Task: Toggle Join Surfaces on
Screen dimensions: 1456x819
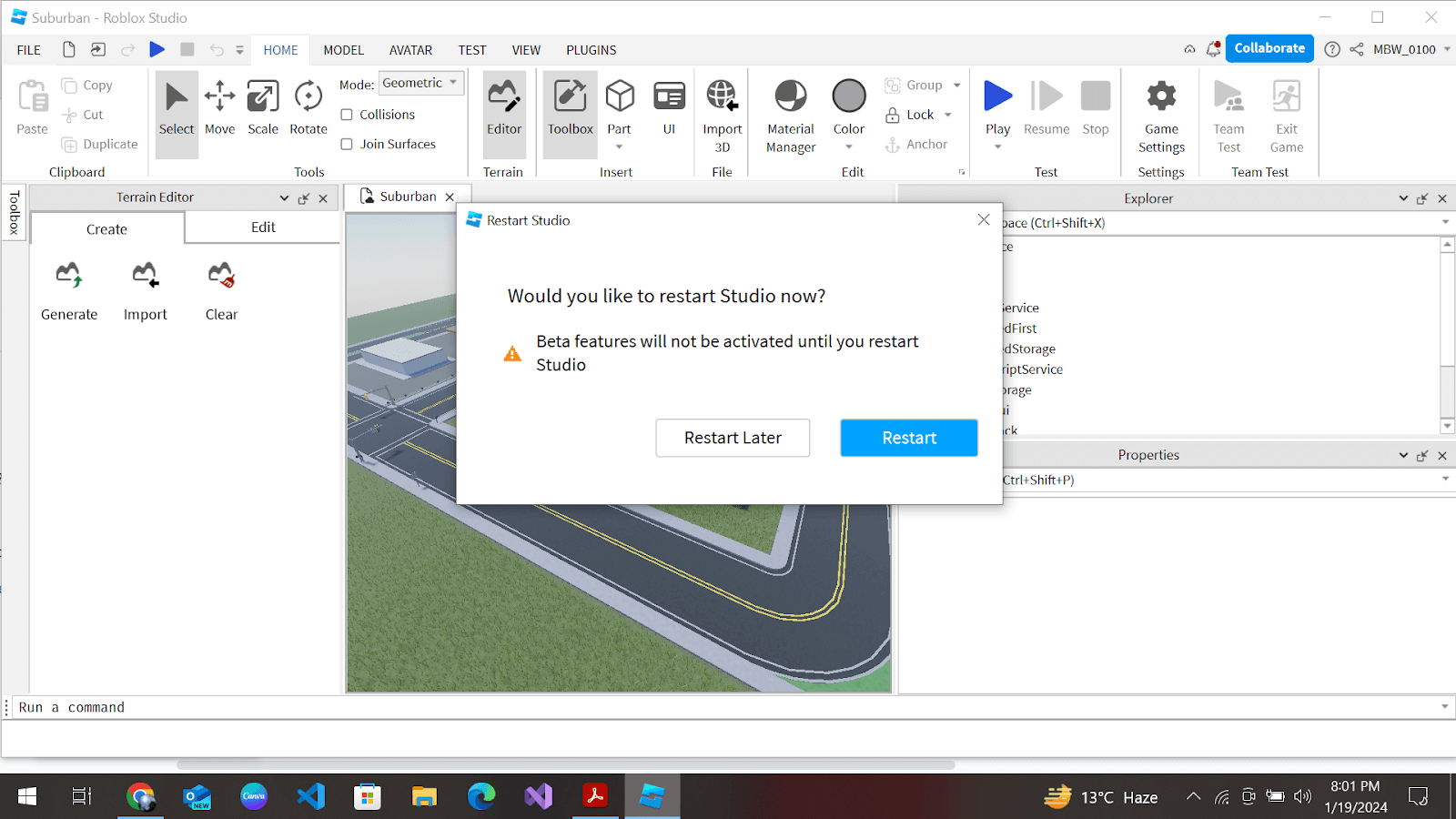Action: 347,144
